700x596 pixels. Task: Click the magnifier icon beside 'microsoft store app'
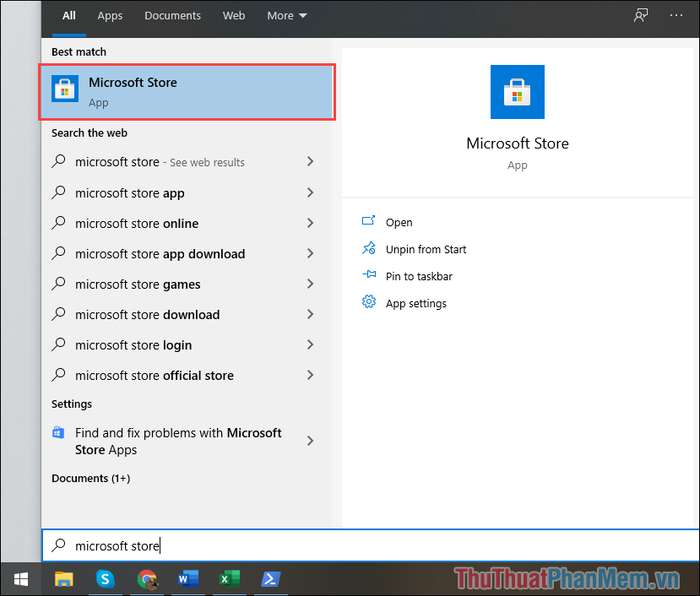[58, 192]
